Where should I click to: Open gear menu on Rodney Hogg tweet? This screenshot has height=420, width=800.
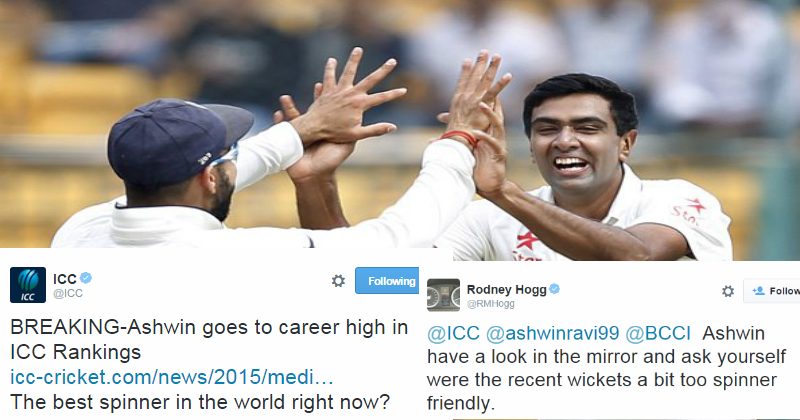point(728,291)
